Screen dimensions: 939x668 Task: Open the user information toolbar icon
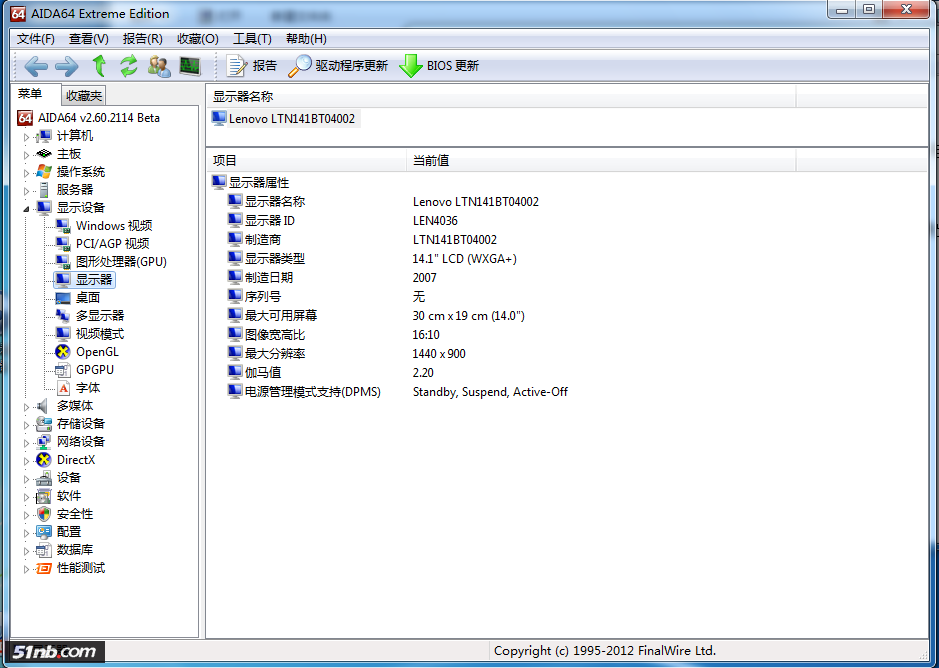(x=158, y=66)
